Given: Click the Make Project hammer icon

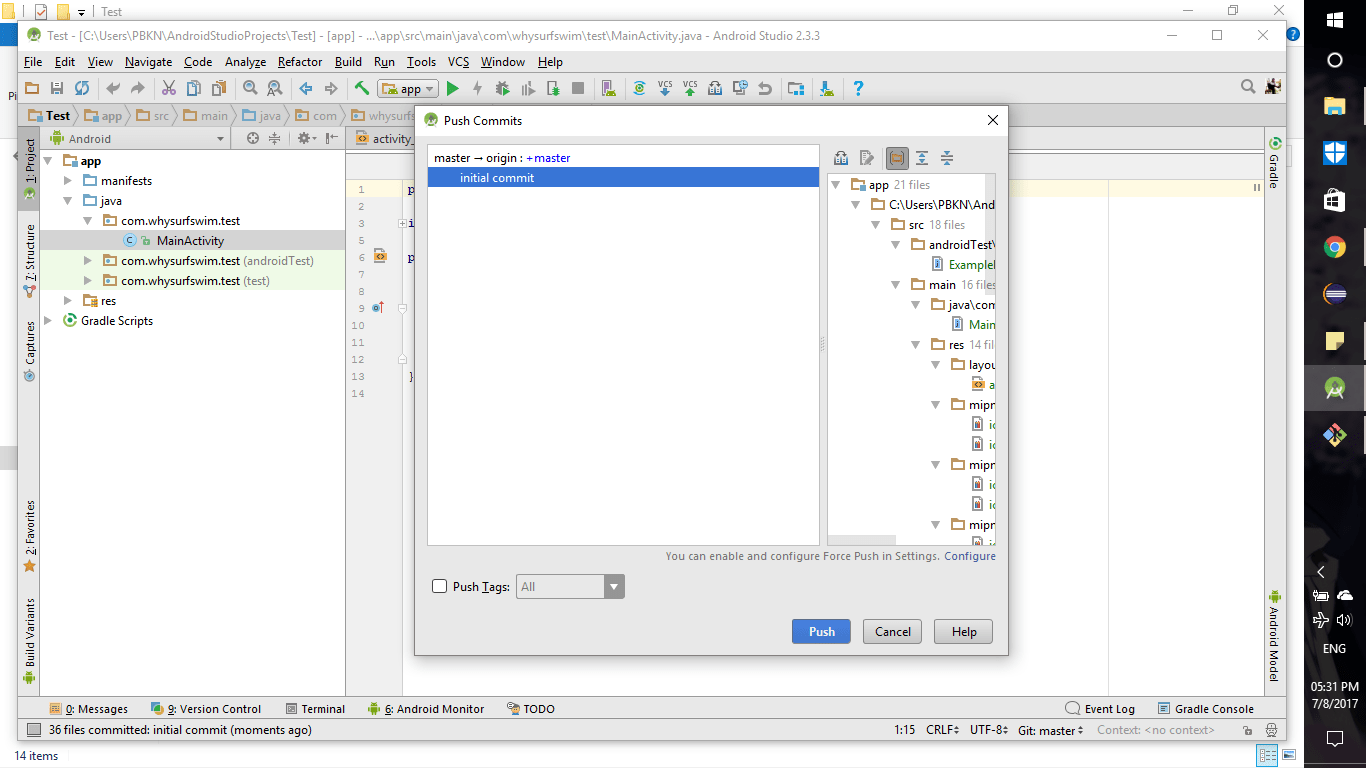Looking at the screenshot, I should coord(361,88).
